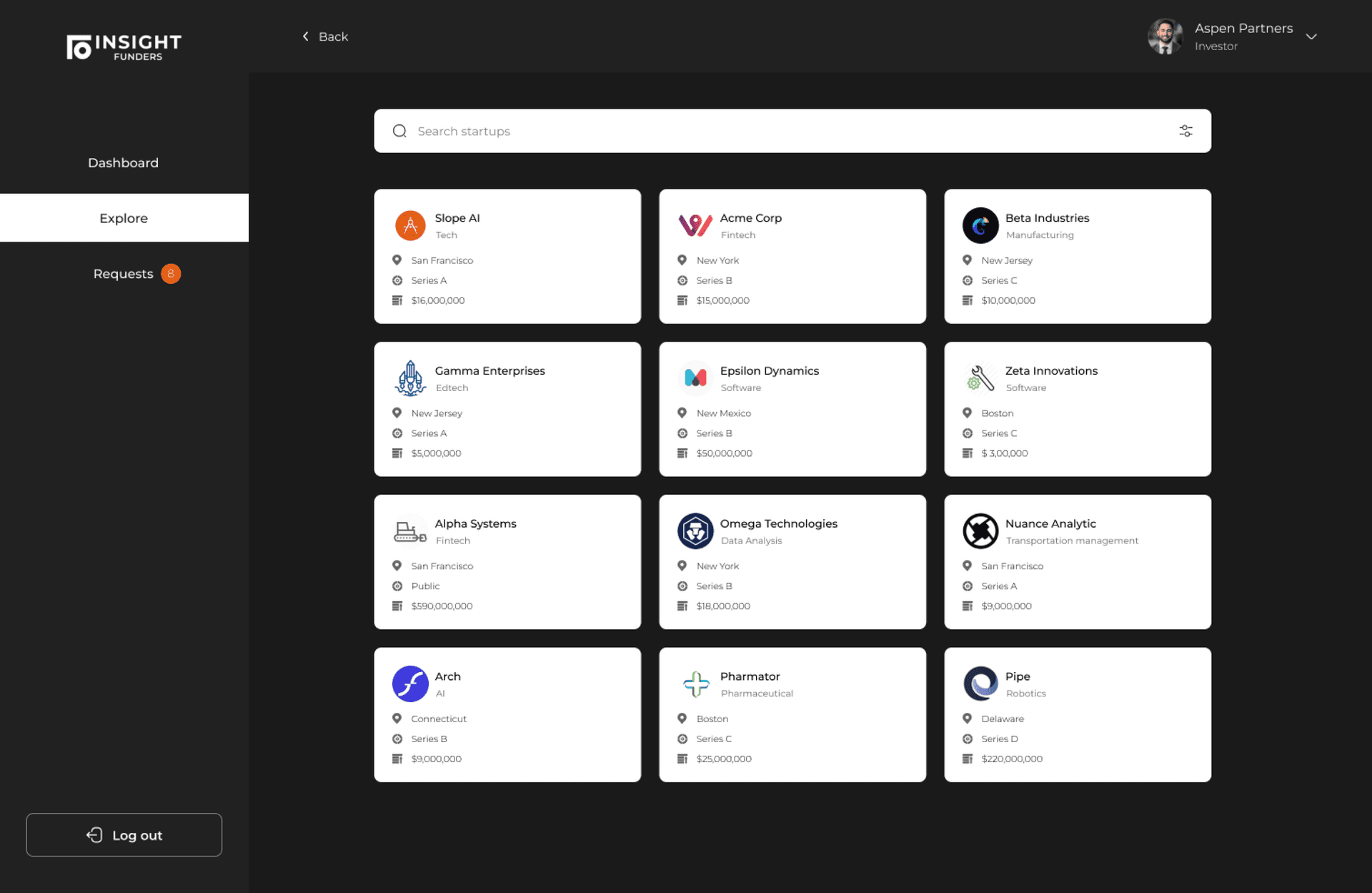Click the Beta Industries round logo
1372x893 pixels.
pyautogui.click(x=980, y=225)
